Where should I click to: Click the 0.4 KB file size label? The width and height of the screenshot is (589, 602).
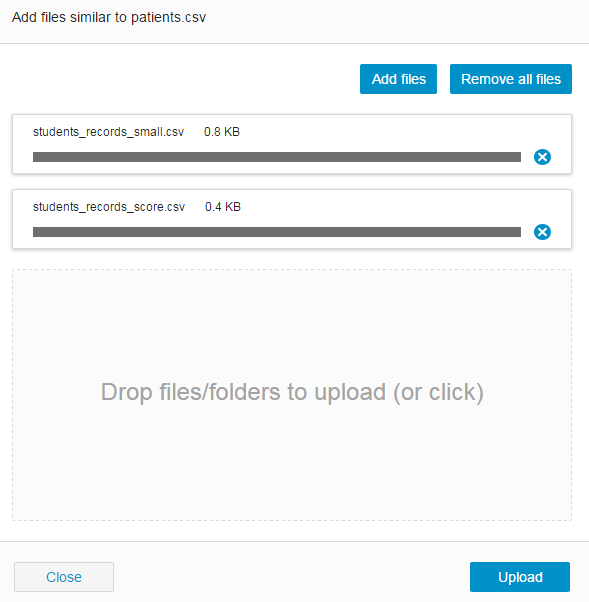(x=223, y=207)
